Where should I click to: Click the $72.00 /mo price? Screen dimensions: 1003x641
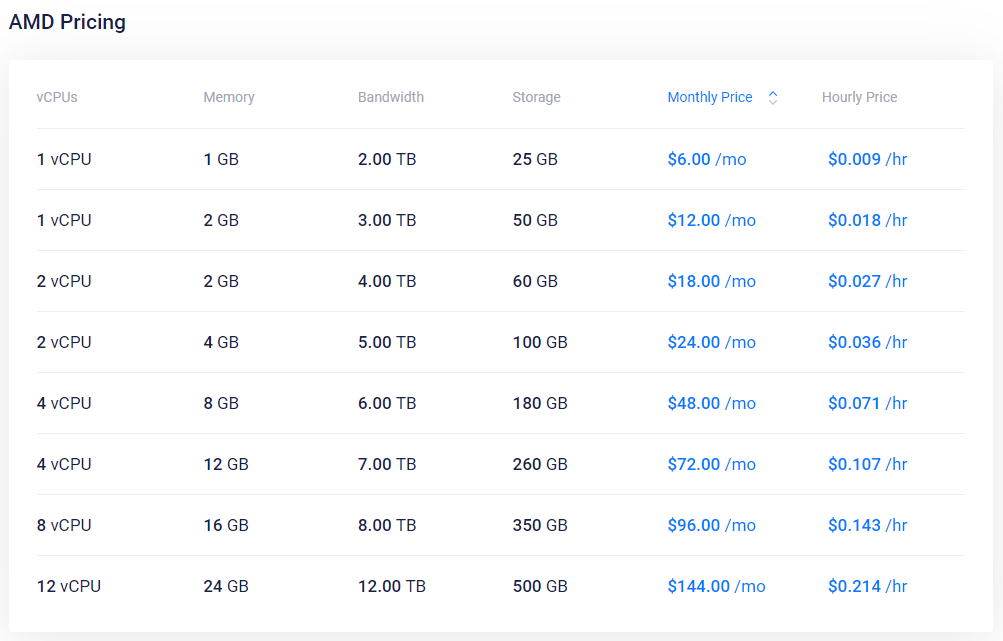[x=711, y=464]
